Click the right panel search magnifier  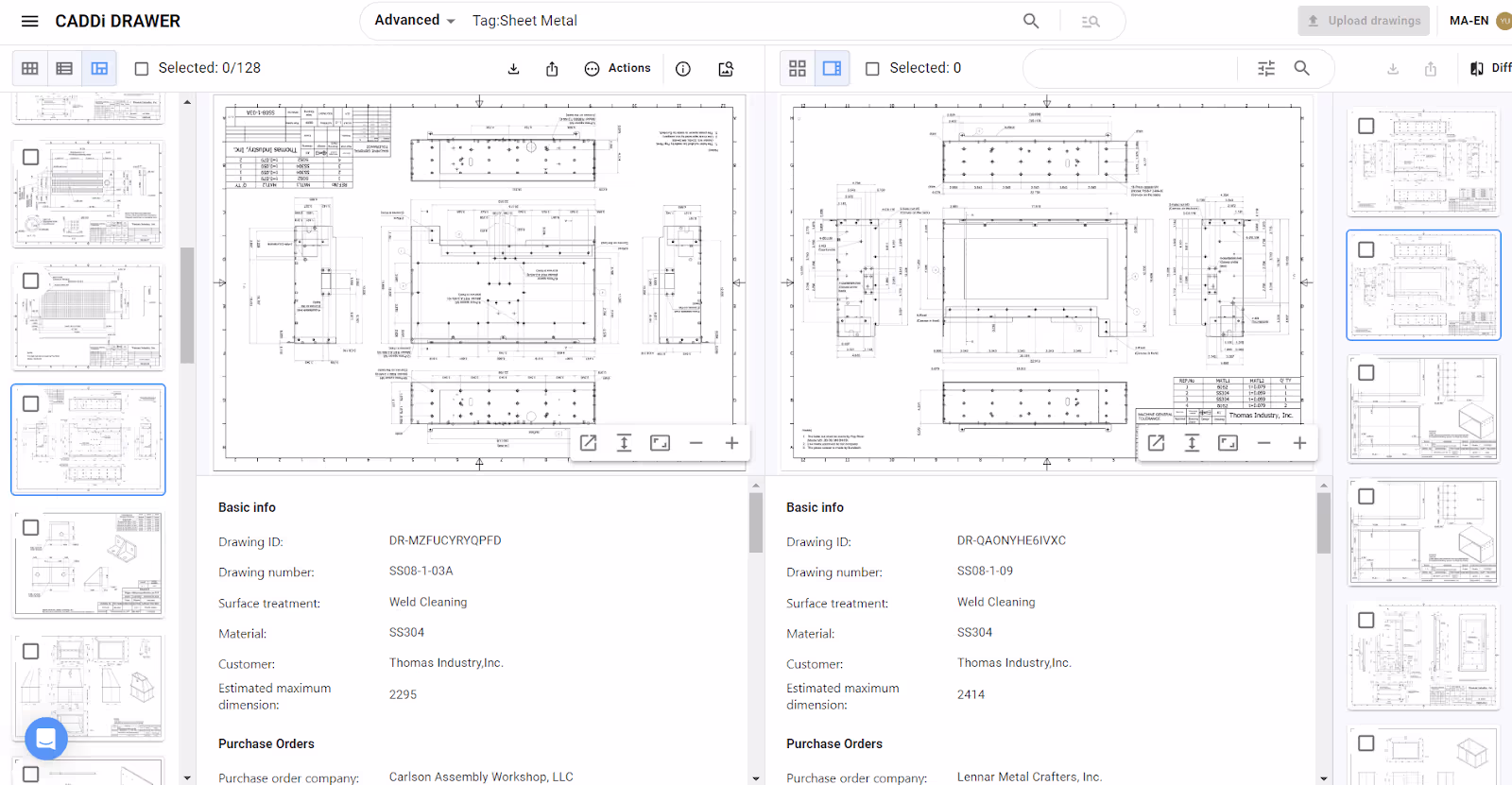click(1301, 68)
